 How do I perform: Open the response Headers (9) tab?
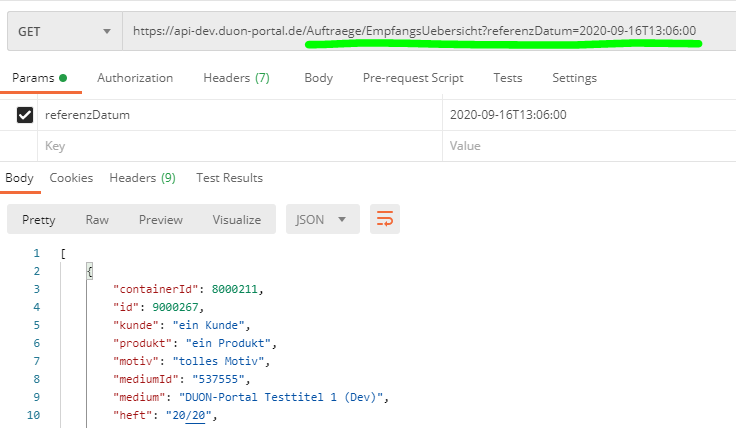point(142,178)
